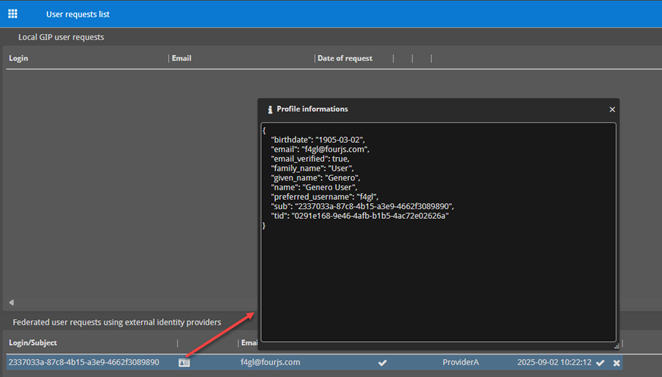662x377 pixels.
Task: Click the "given_name": "Genero" line
Action: (x=316, y=178)
